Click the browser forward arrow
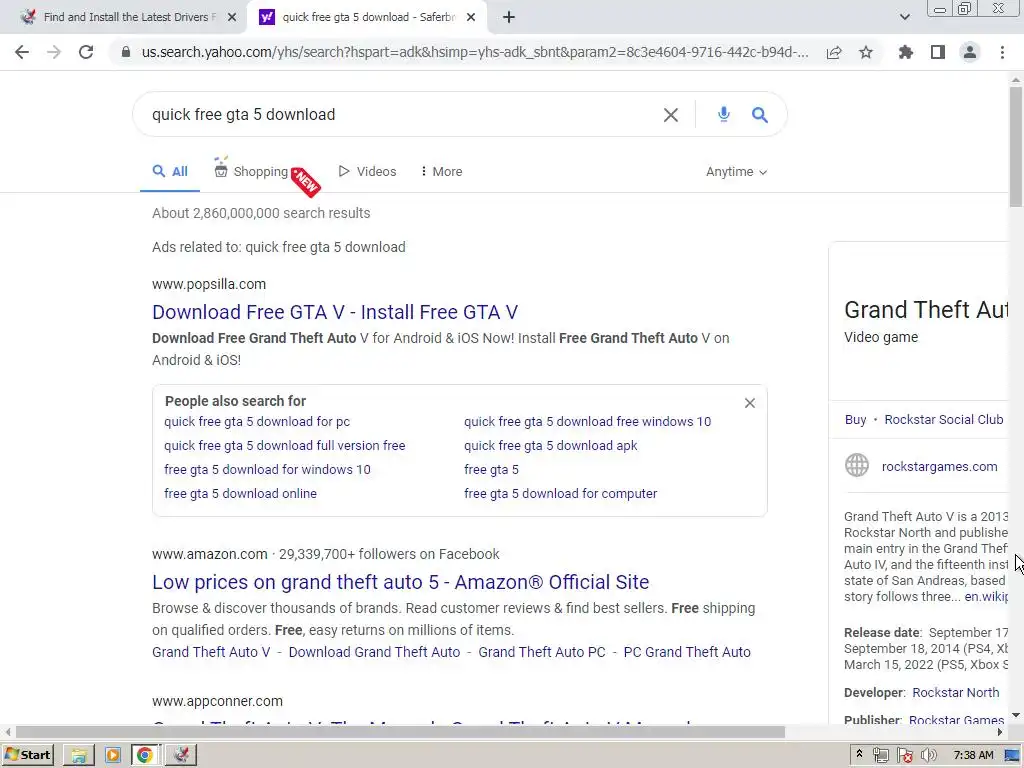 coord(54,52)
